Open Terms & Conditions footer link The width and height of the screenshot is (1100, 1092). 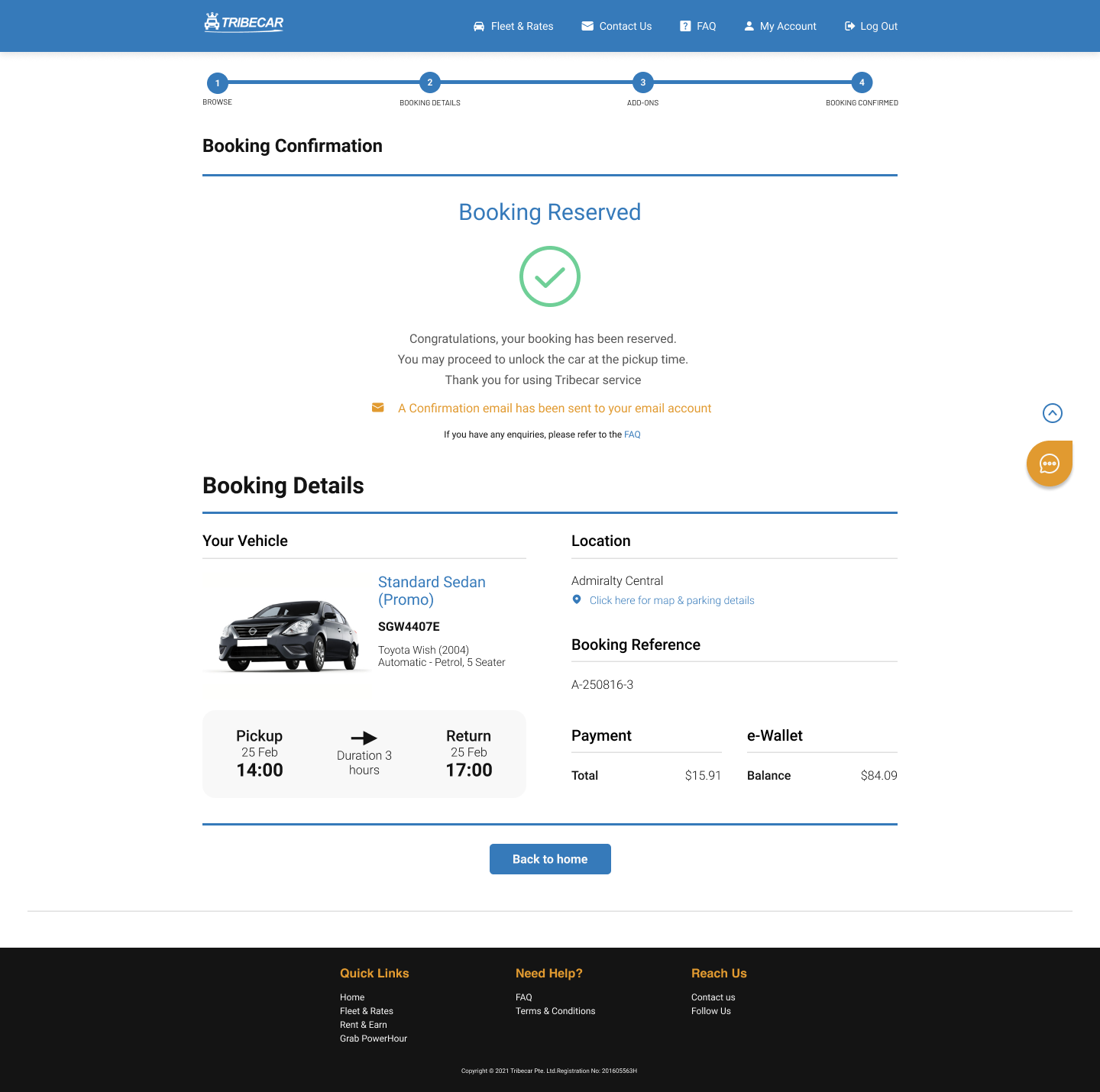(x=555, y=1011)
